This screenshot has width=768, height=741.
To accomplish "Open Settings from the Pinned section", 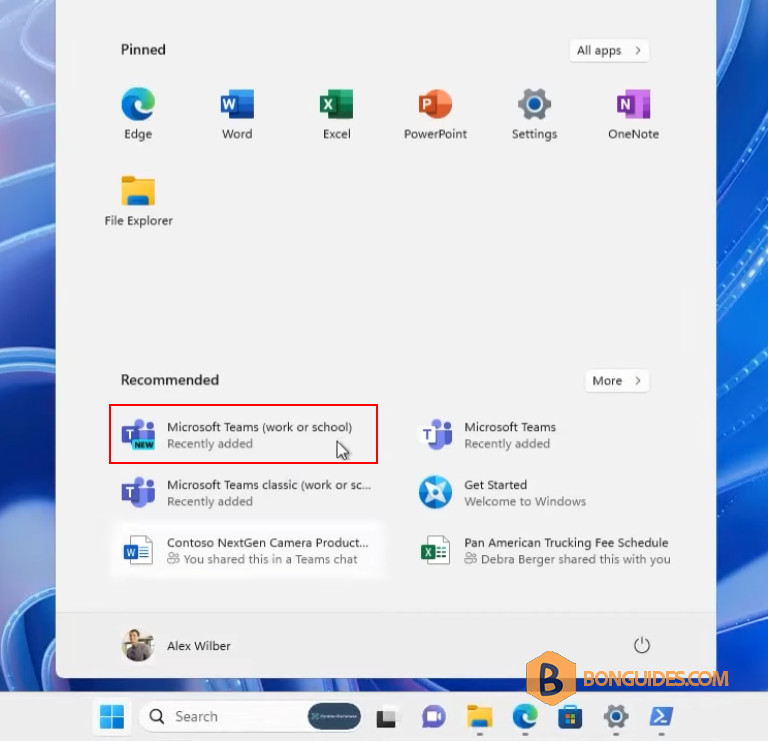I will (x=534, y=114).
